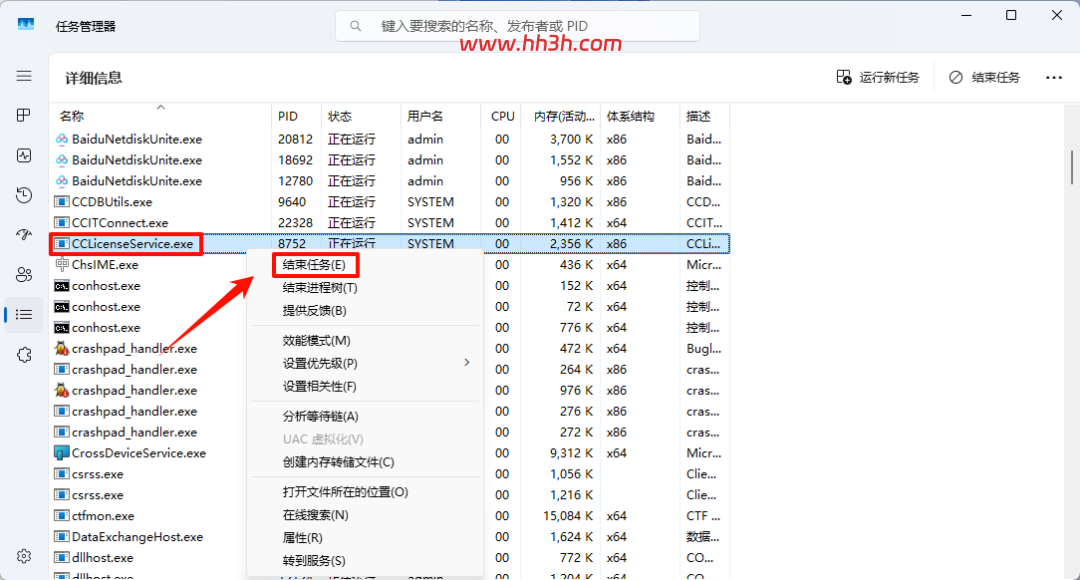Click the Task Manager app icon

(x=25, y=25)
